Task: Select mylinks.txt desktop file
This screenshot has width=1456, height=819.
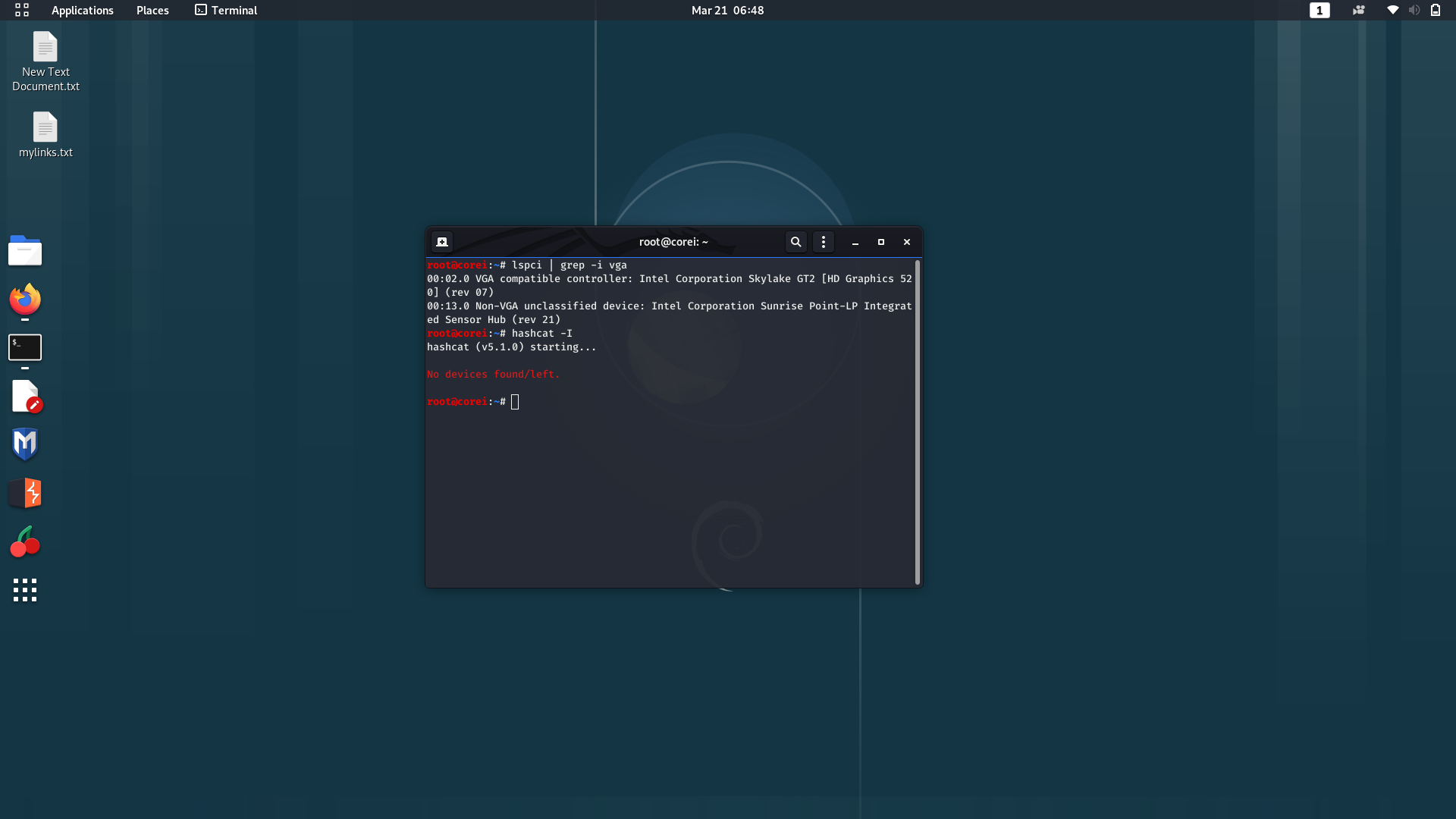Action: coord(45,135)
